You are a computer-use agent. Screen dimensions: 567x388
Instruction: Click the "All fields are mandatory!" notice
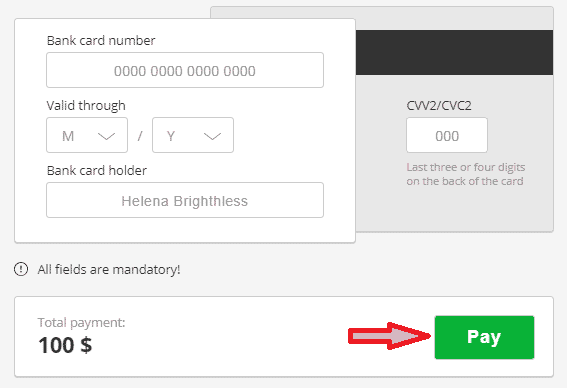[109, 269]
